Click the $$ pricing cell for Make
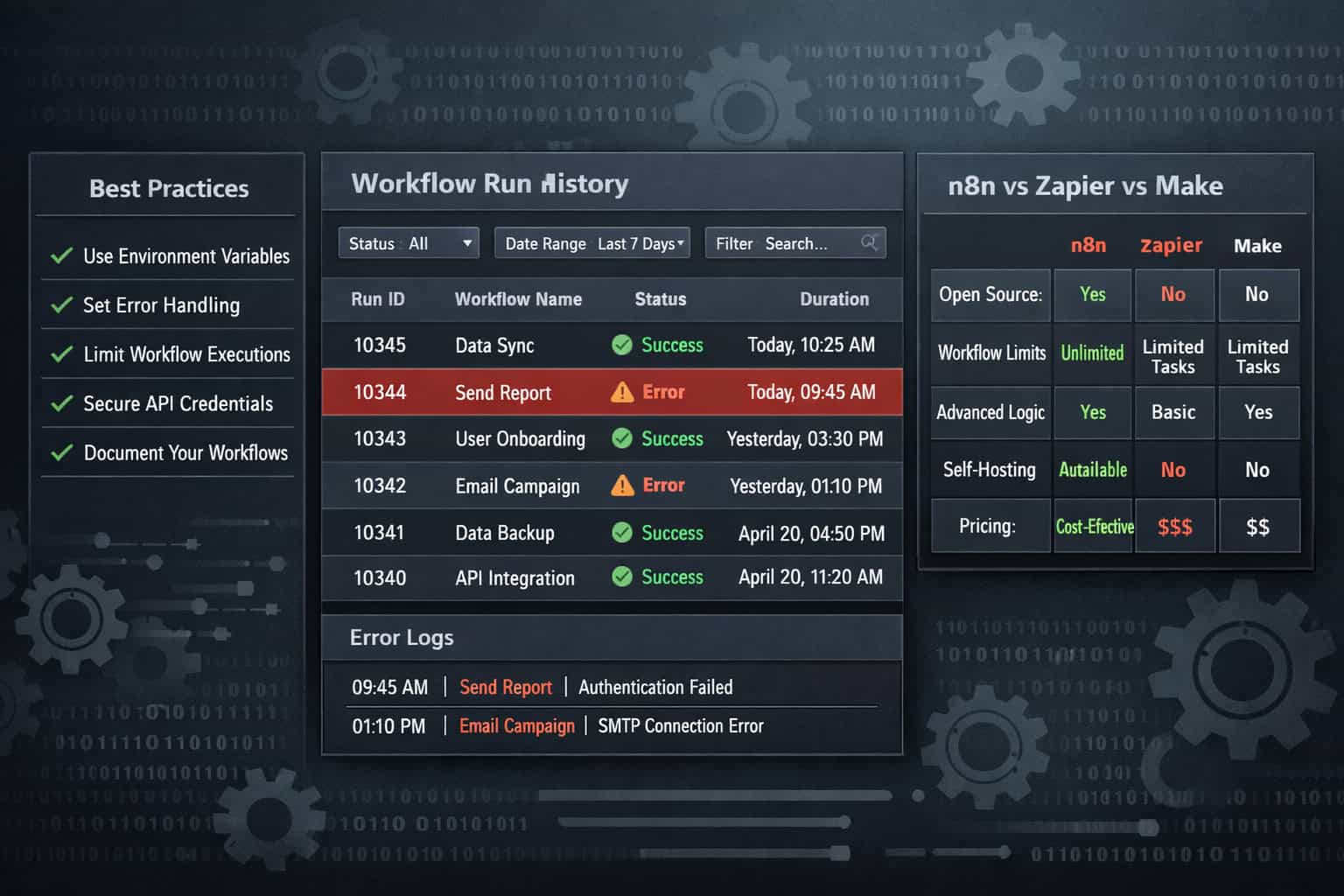 click(x=1257, y=527)
